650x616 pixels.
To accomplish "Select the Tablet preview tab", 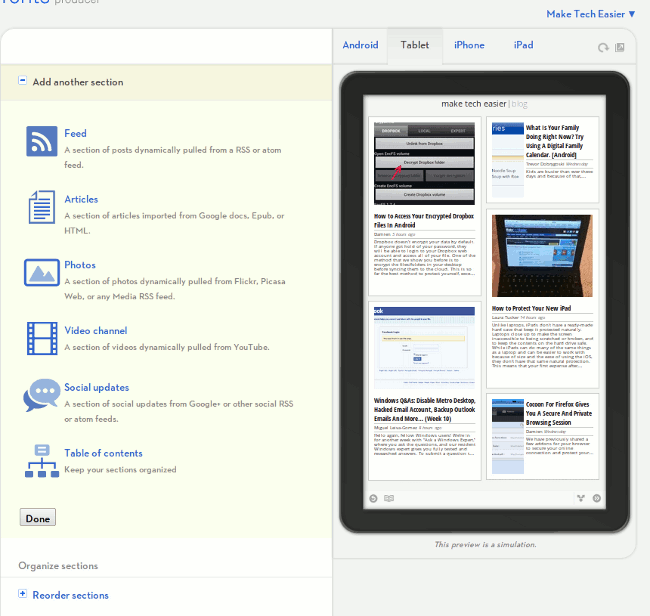I will [x=415, y=45].
